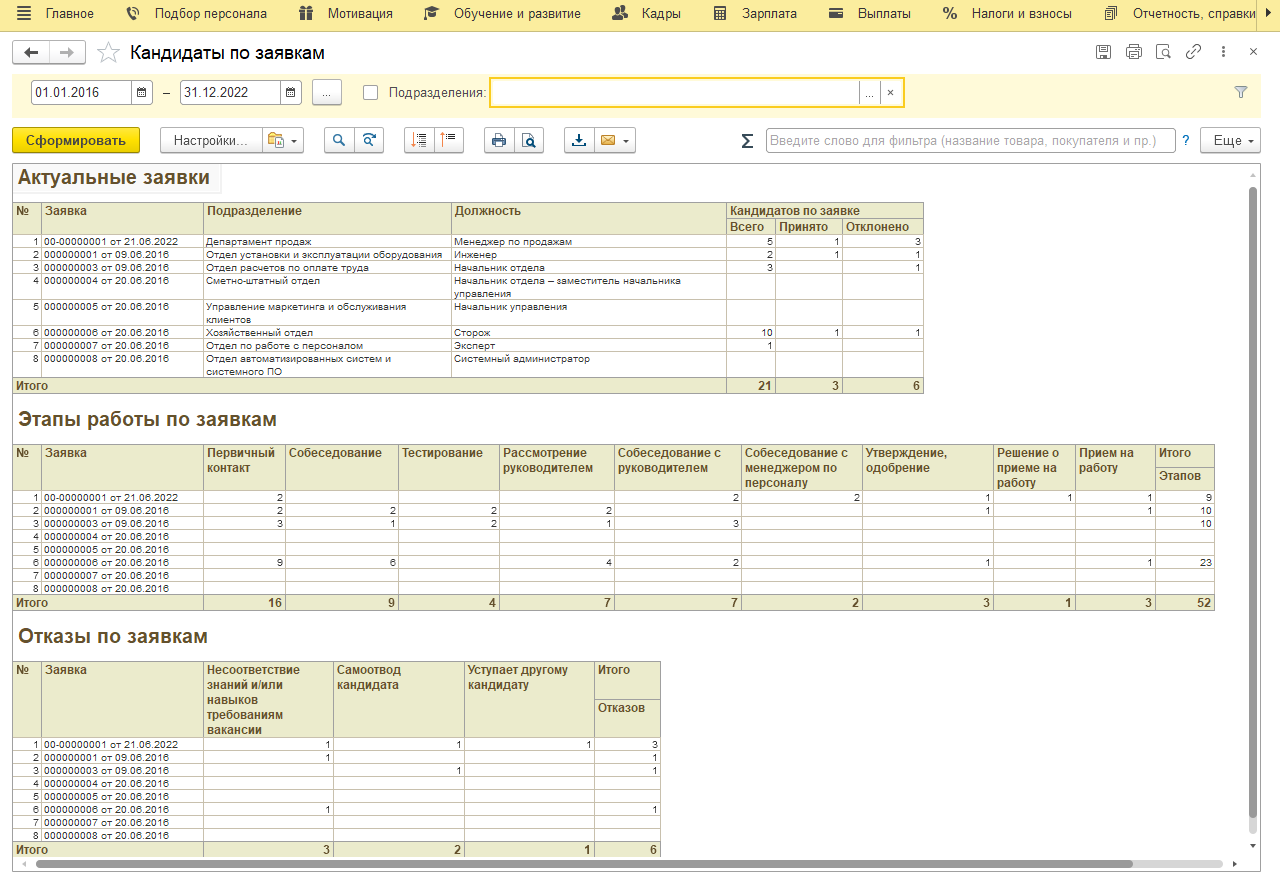Image resolution: width=1280 pixels, height=884 pixels.
Task: Open the Еще dropdown menu
Action: (x=1230, y=141)
